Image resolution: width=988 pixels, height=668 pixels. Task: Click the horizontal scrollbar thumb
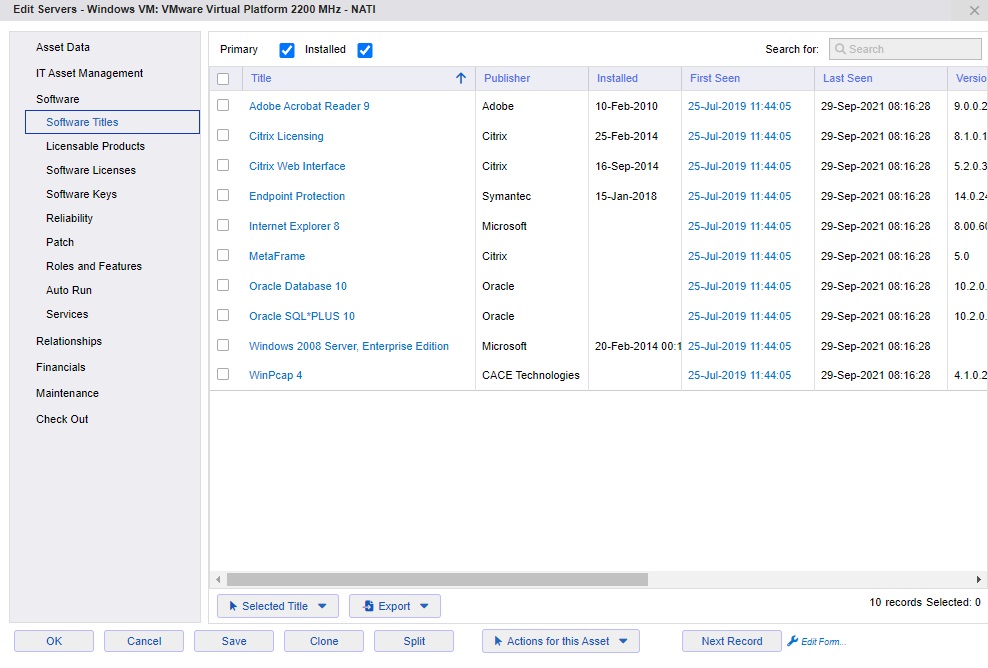[437, 579]
